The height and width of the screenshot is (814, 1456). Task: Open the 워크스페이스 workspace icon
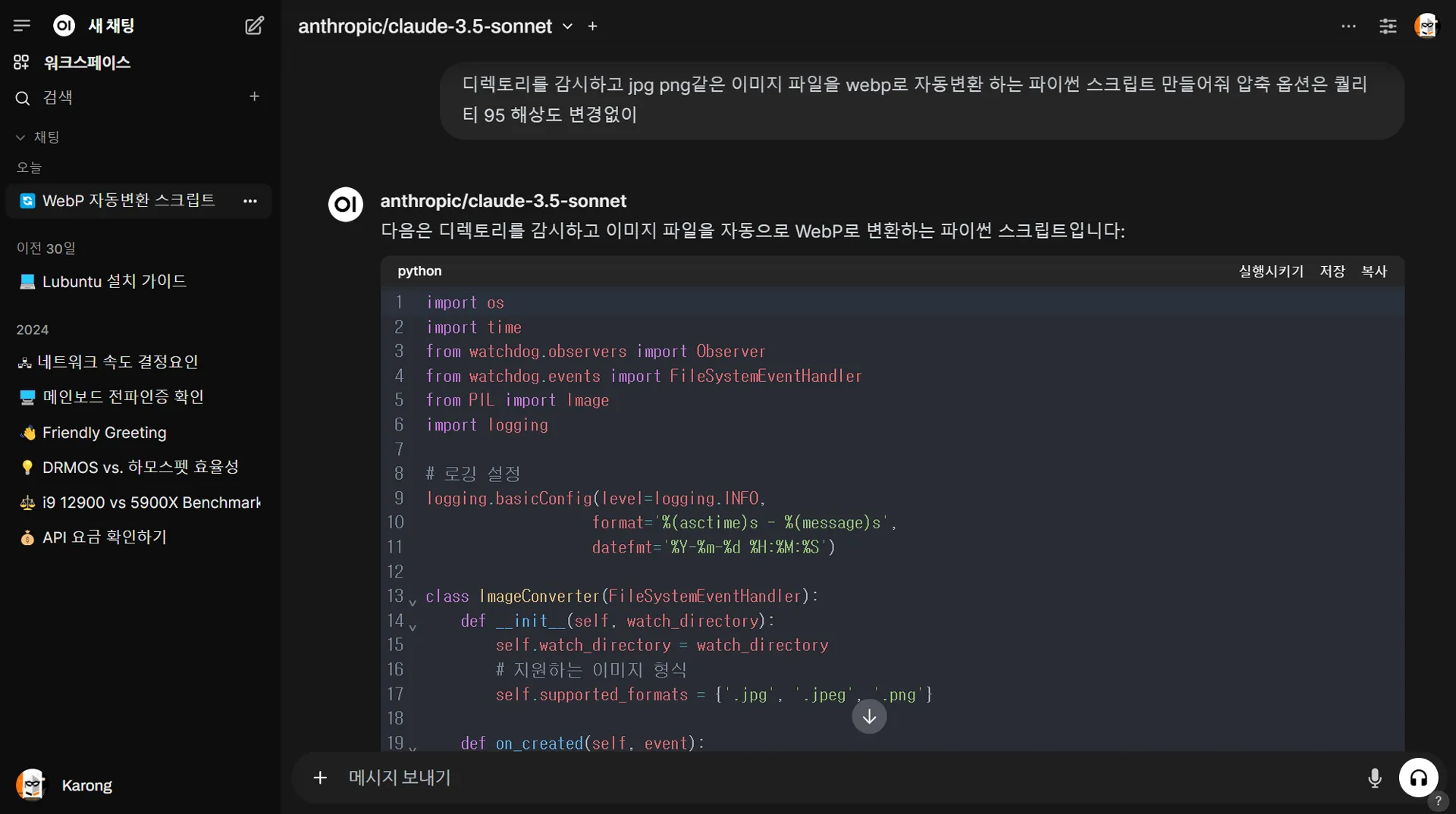point(21,62)
